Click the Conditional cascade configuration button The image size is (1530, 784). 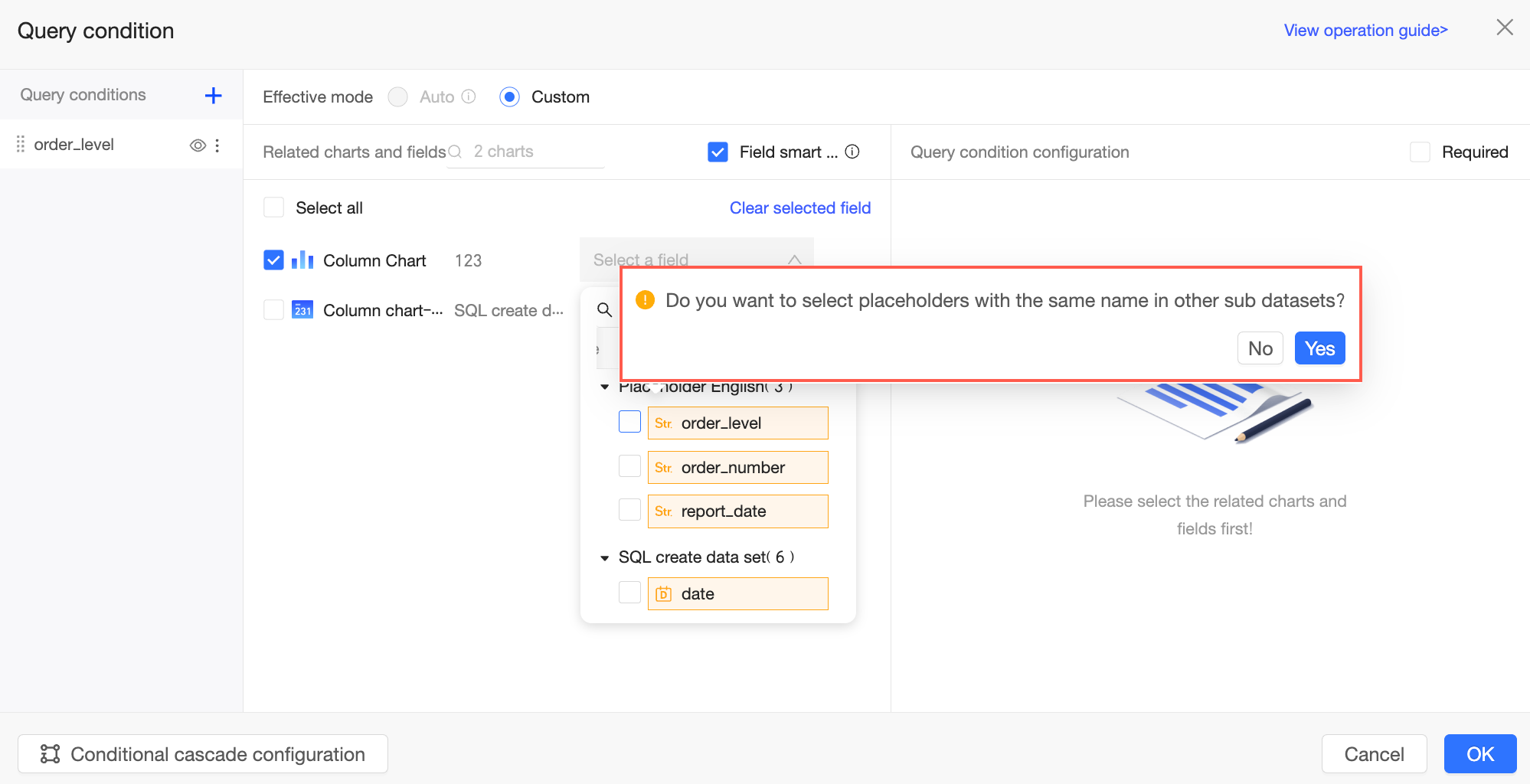point(203,754)
